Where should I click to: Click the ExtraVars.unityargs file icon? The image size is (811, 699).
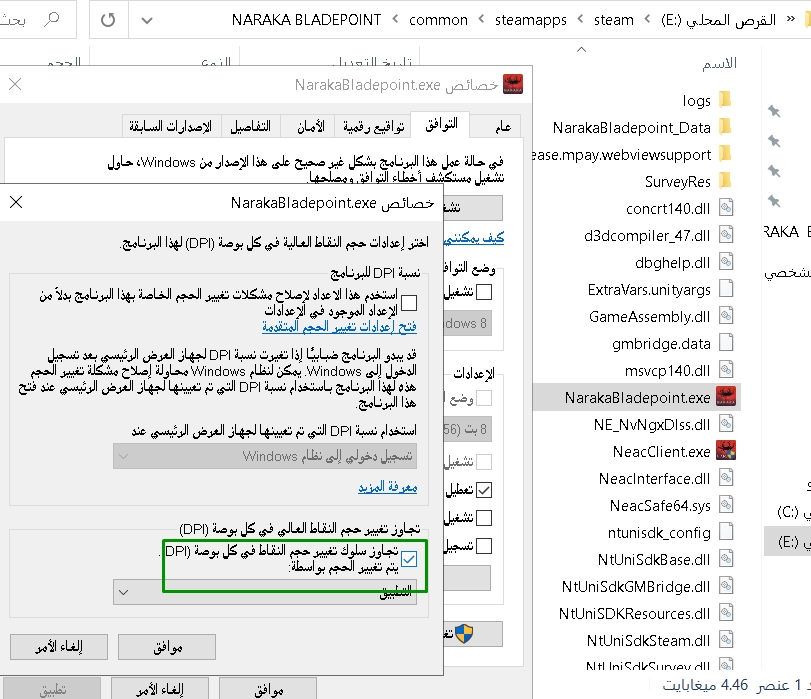point(726,288)
